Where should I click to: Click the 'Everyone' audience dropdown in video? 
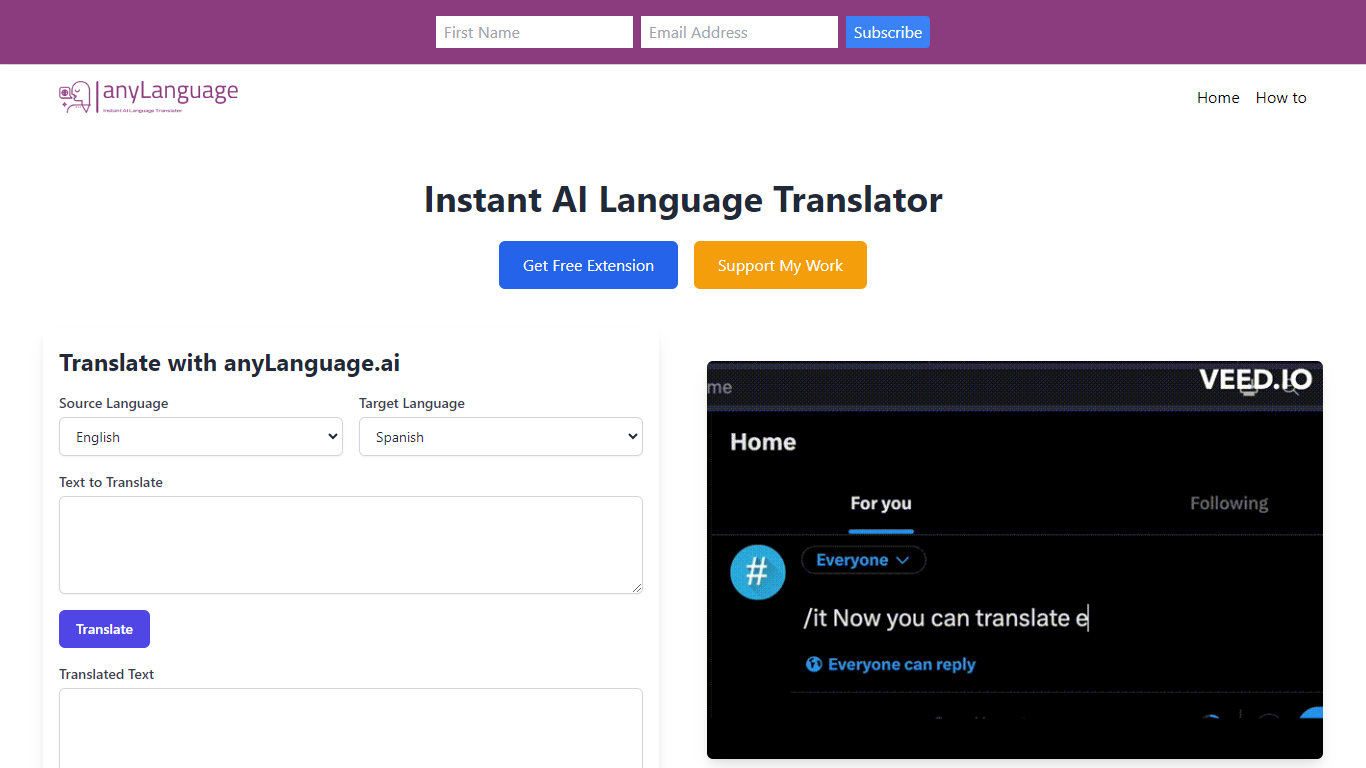point(864,560)
